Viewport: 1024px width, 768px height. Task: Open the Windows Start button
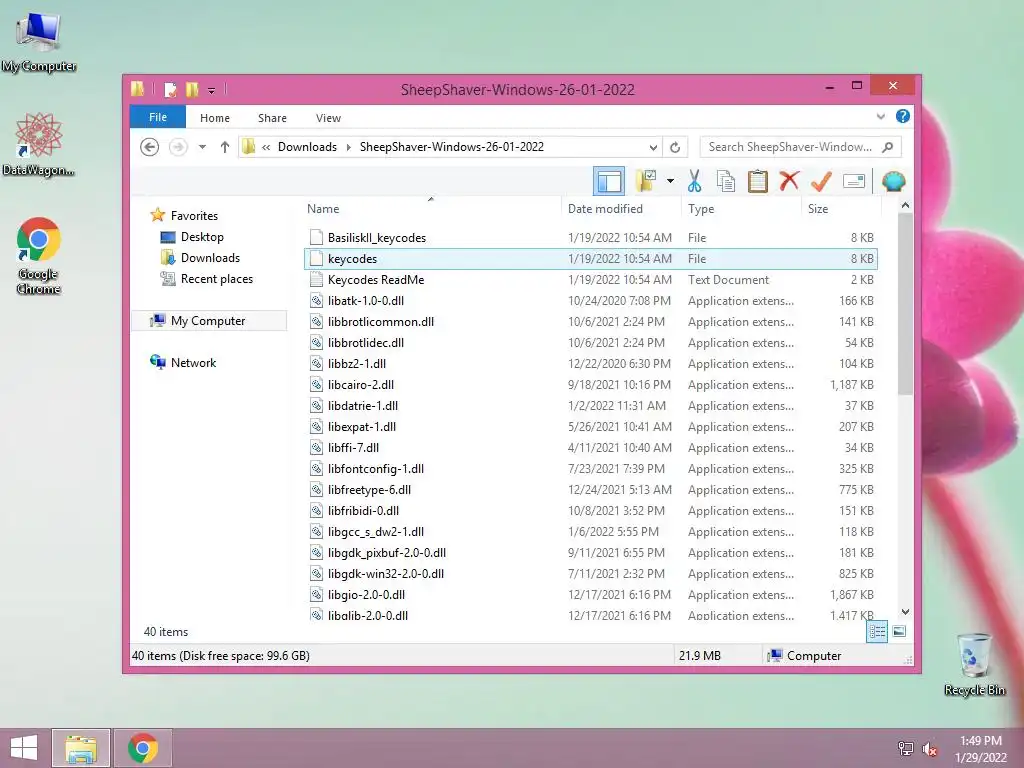[24, 748]
